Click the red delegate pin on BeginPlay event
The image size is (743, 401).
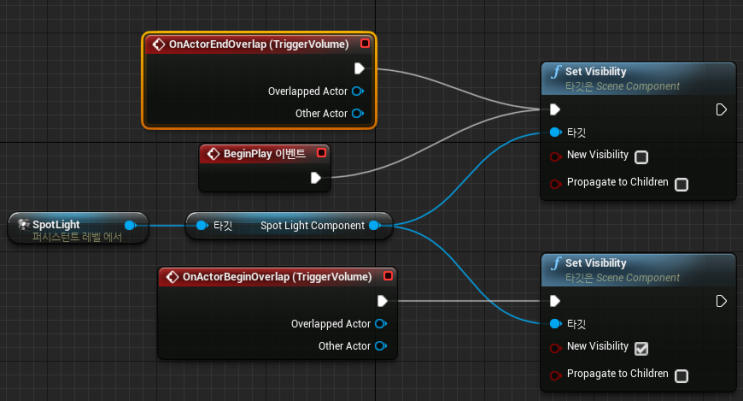click(x=321, y=153)
